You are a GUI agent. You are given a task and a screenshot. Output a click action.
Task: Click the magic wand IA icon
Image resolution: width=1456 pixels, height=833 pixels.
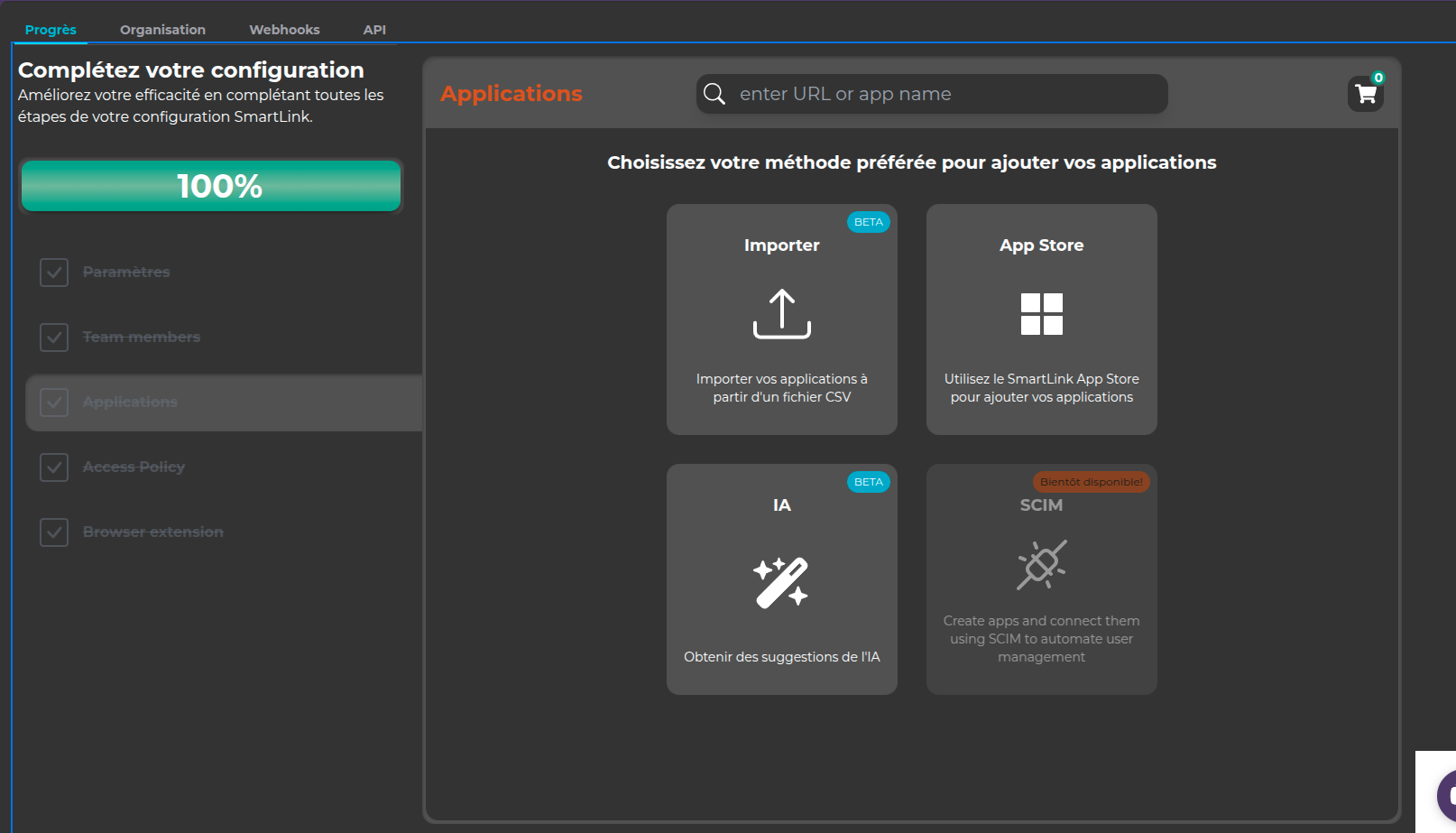[781, 582]
